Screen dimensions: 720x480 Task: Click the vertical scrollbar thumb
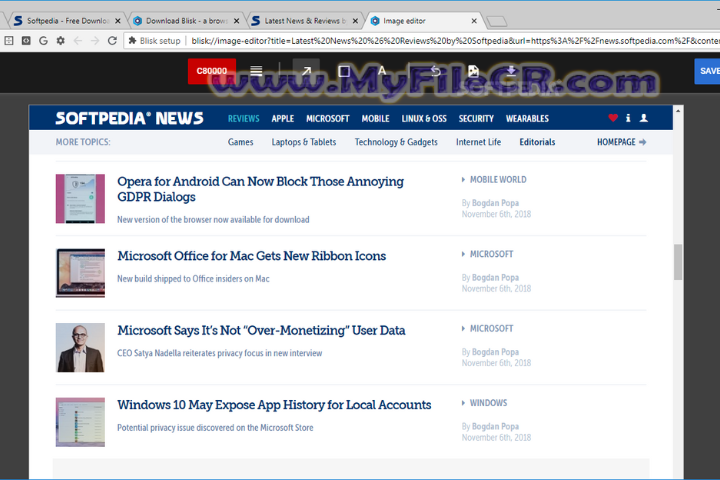click(x=678, y=262)
